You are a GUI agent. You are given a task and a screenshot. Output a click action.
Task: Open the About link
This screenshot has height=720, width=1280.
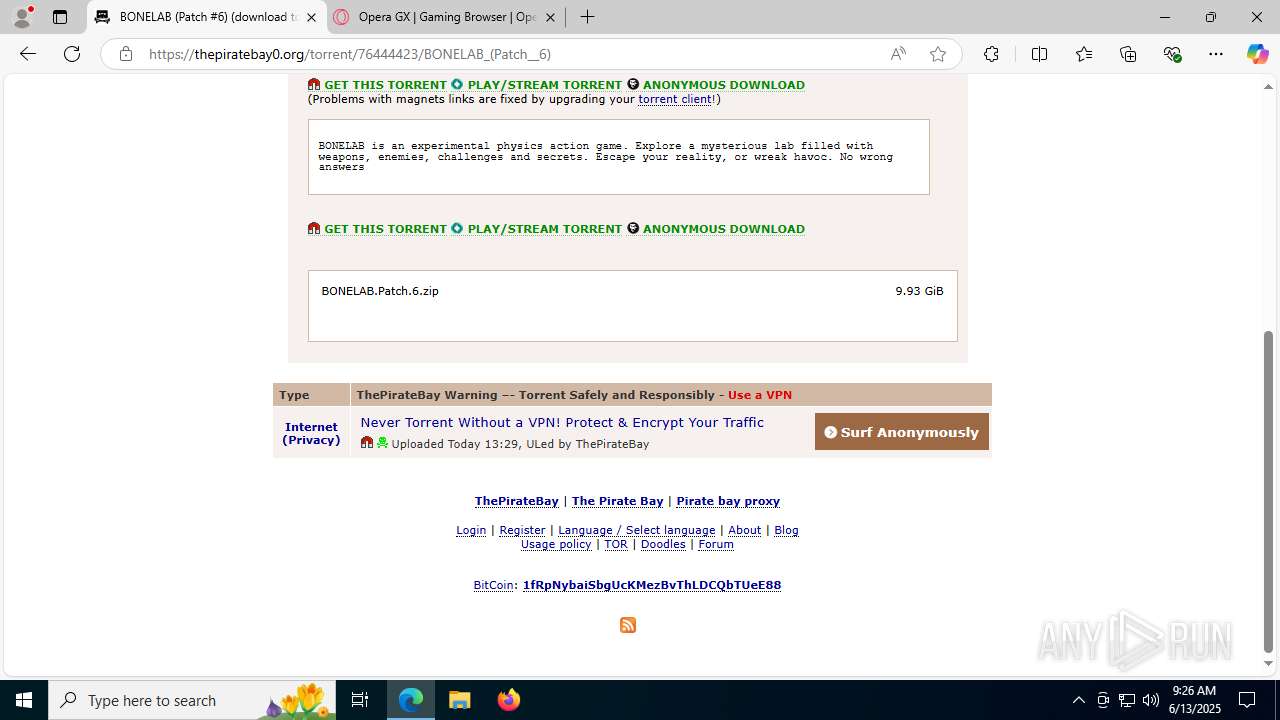click(x=745, y=530)
